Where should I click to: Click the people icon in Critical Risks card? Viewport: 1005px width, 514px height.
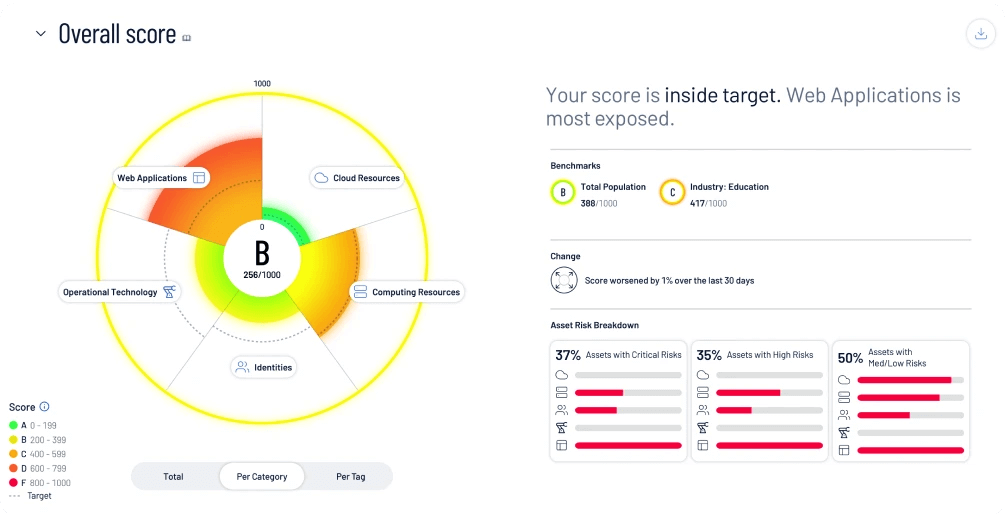[x=561, y=410]
